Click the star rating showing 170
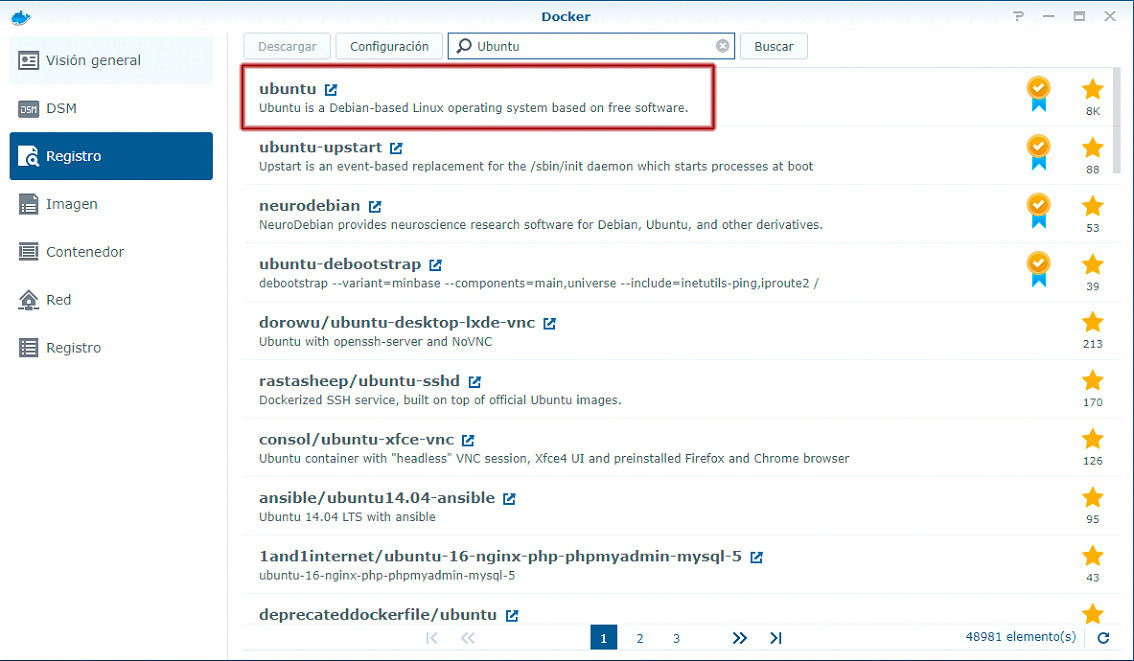This screenshot has width=1134, height=661. point(1092,390)
